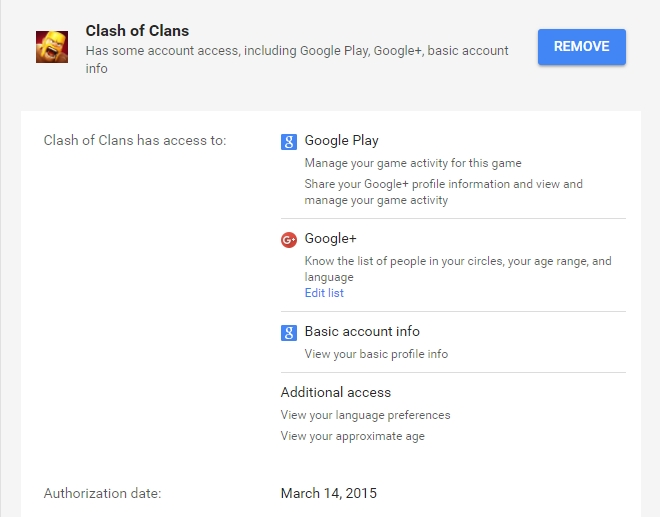Screen dimensions: 660x517
Task: Click the Clash of Clans app icon
Action: (x=52, y=47)
